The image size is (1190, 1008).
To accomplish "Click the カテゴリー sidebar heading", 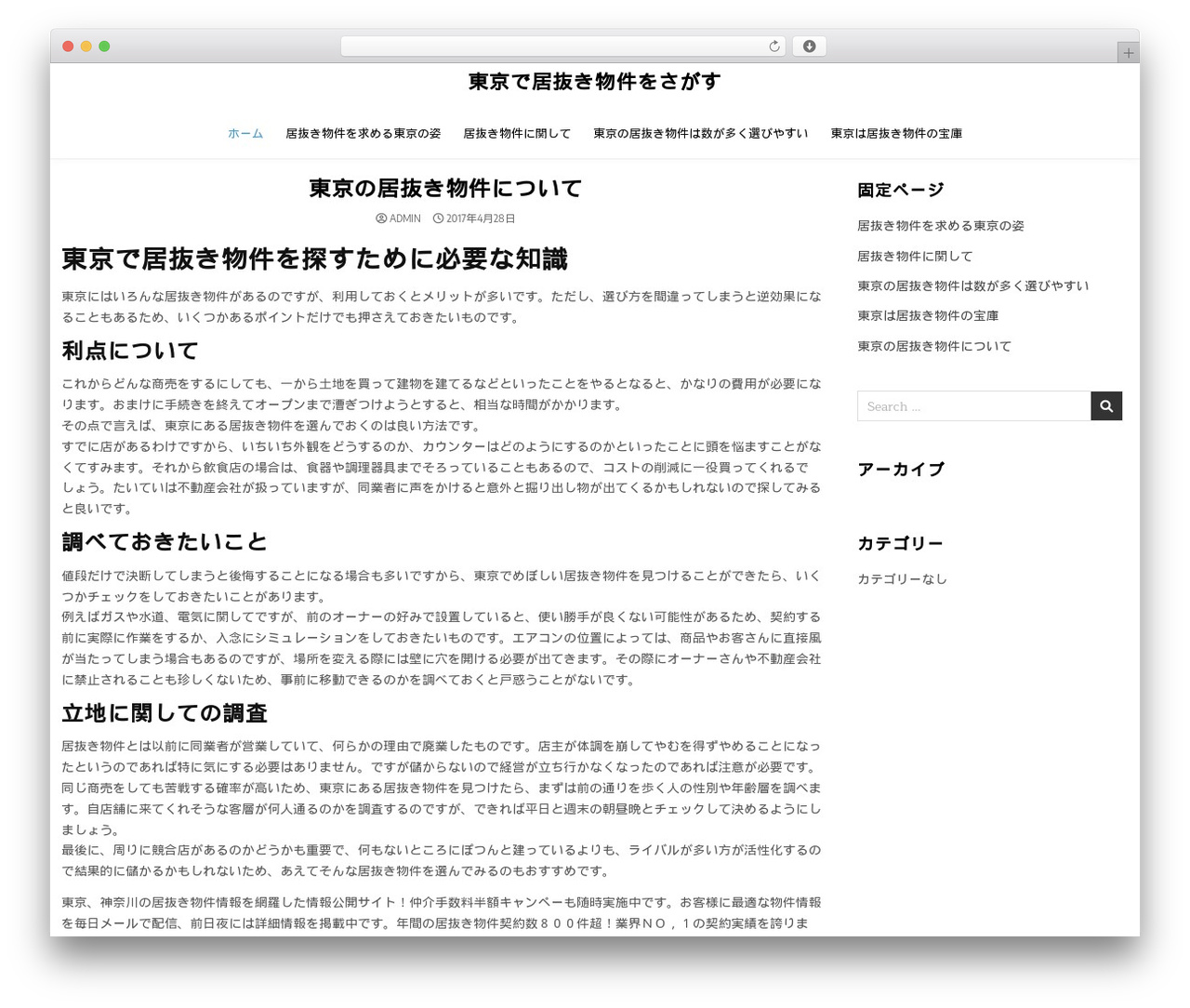I will (901, 543).
